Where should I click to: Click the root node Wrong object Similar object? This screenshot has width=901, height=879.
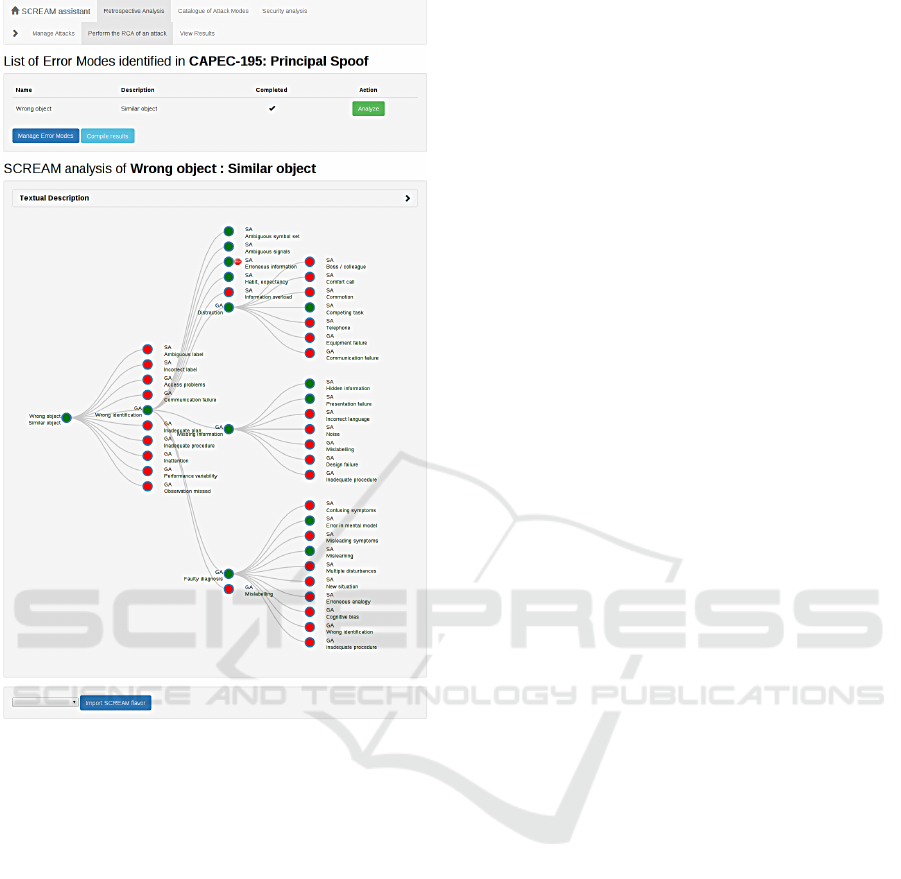66,418
